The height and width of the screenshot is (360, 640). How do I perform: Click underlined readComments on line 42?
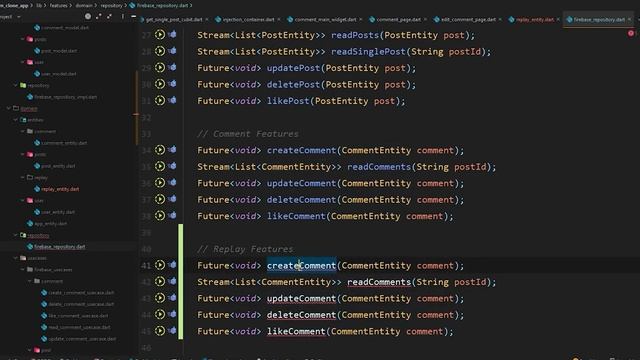pos(379,282)
